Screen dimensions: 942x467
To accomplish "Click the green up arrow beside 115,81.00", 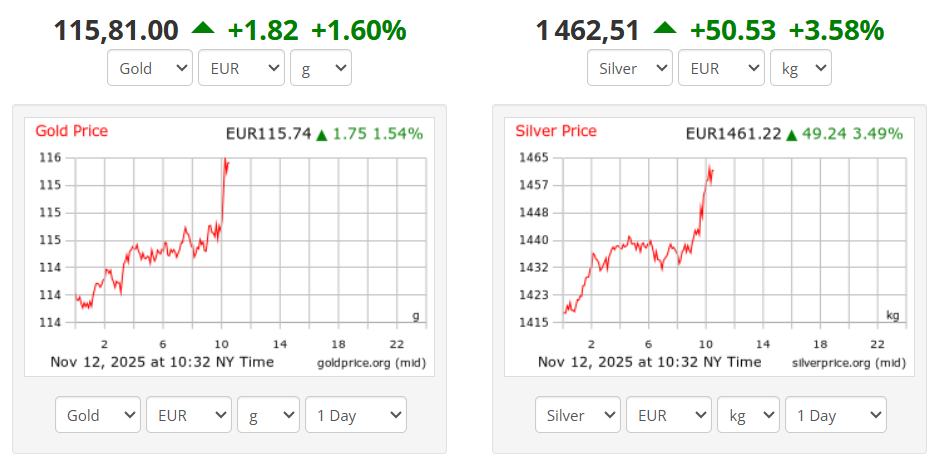I will coord(202,29).
